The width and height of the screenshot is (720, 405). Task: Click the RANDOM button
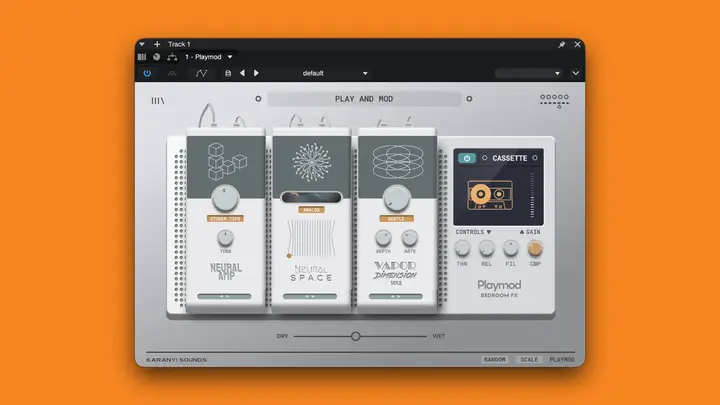coord(495,360)
